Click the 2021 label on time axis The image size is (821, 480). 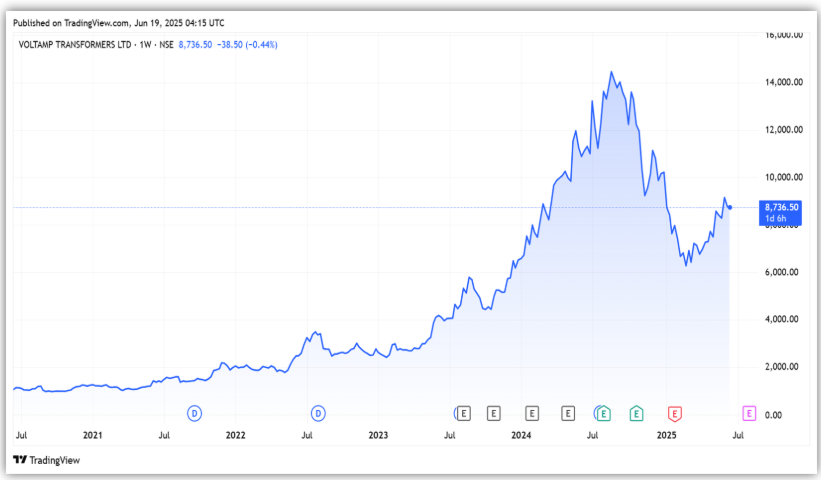pyautogui.click(x=93, y=435)
